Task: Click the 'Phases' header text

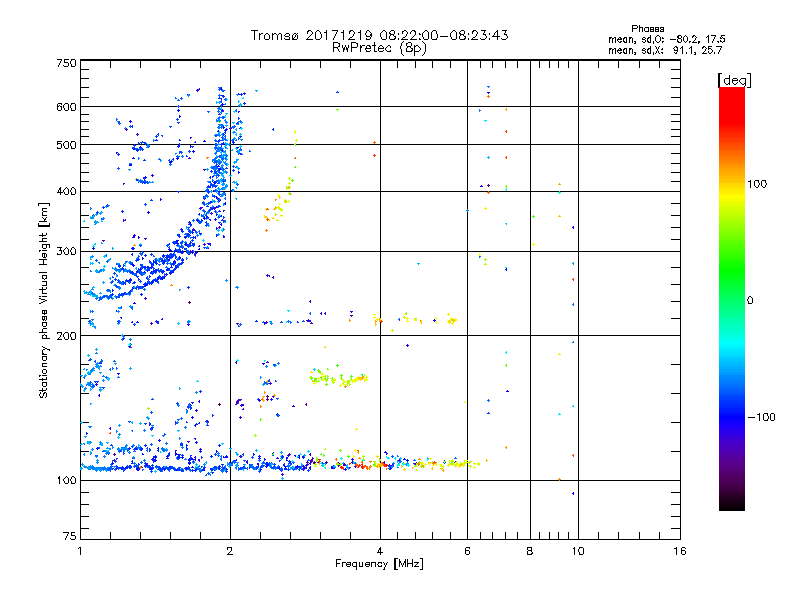Action: pyautogui.click(x=647, y=29)
